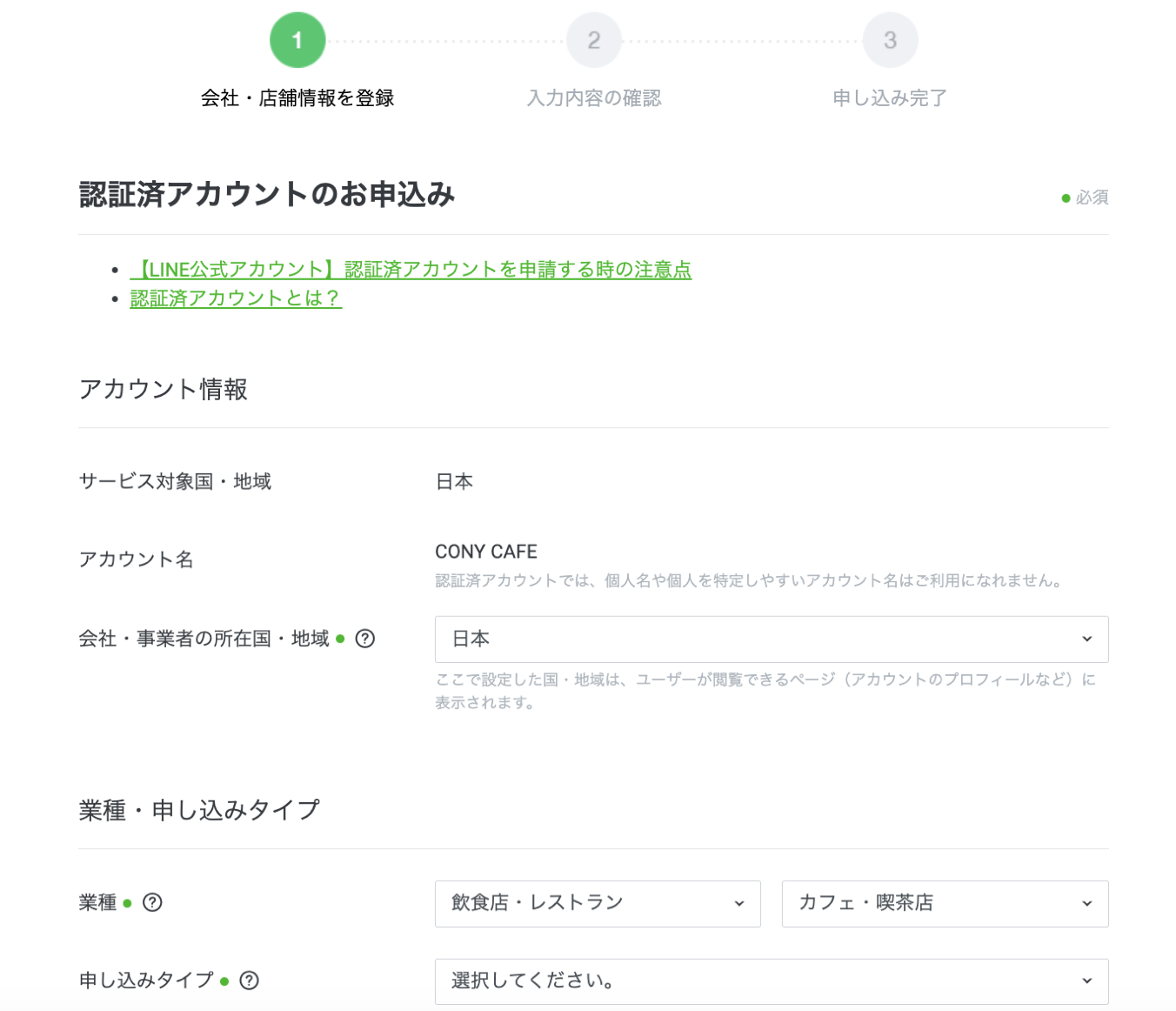
Task: Click the step 3 申し込み完了 circle
Action: (x=890, y=39)
